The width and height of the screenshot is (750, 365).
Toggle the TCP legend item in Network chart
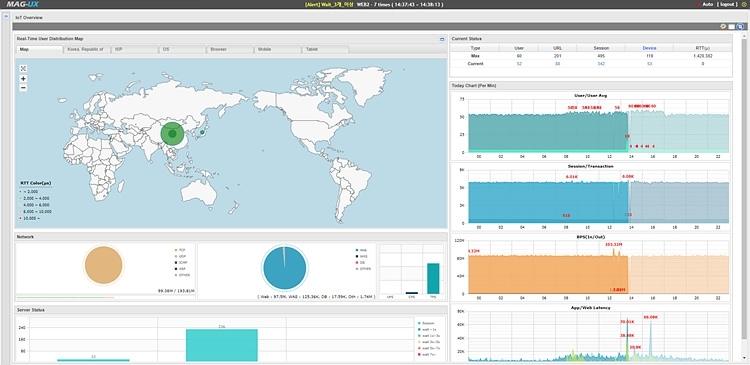180,250
